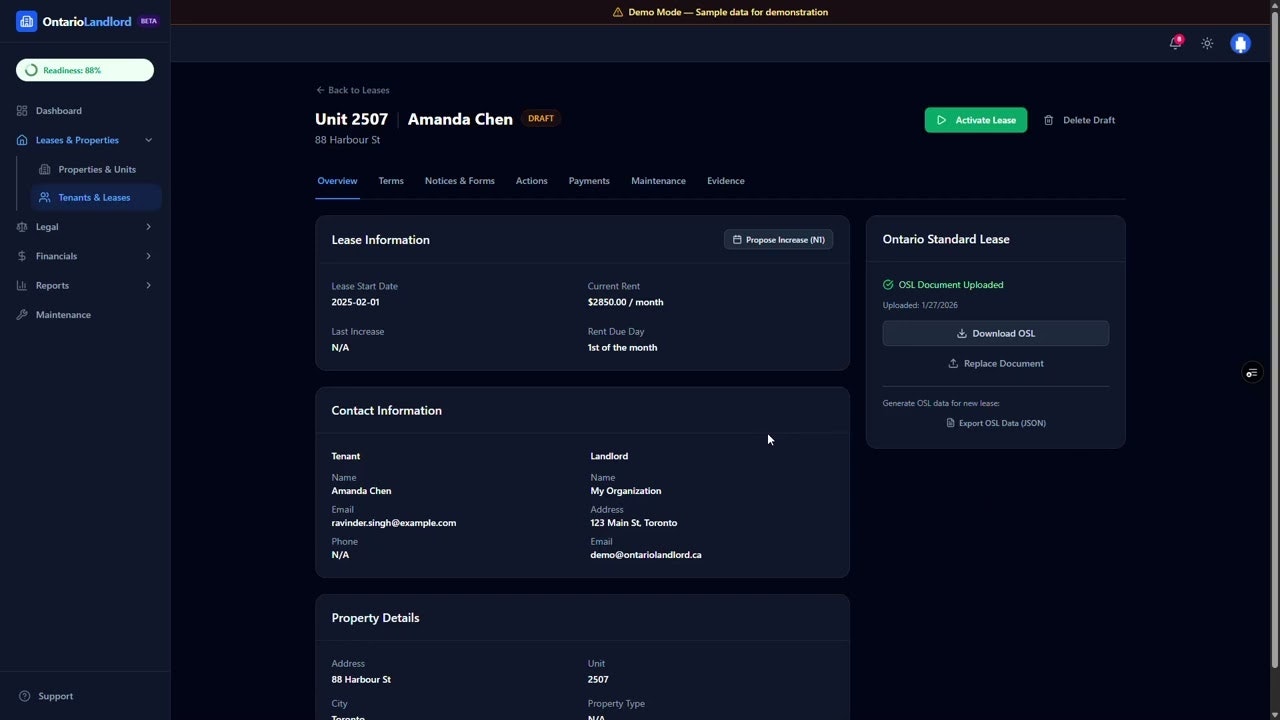Click Propose Increase (N1) button
The width and height of the screenshot is (1280, 720).
coord(778,240)
